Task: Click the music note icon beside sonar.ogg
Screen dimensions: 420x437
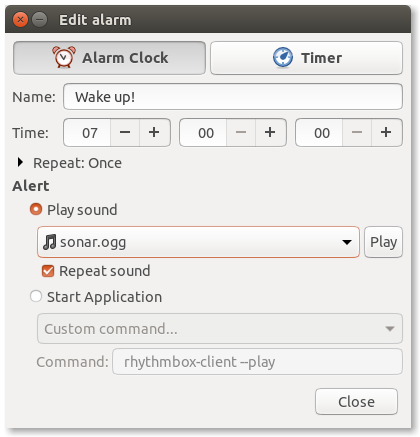Action: (49, 242)
